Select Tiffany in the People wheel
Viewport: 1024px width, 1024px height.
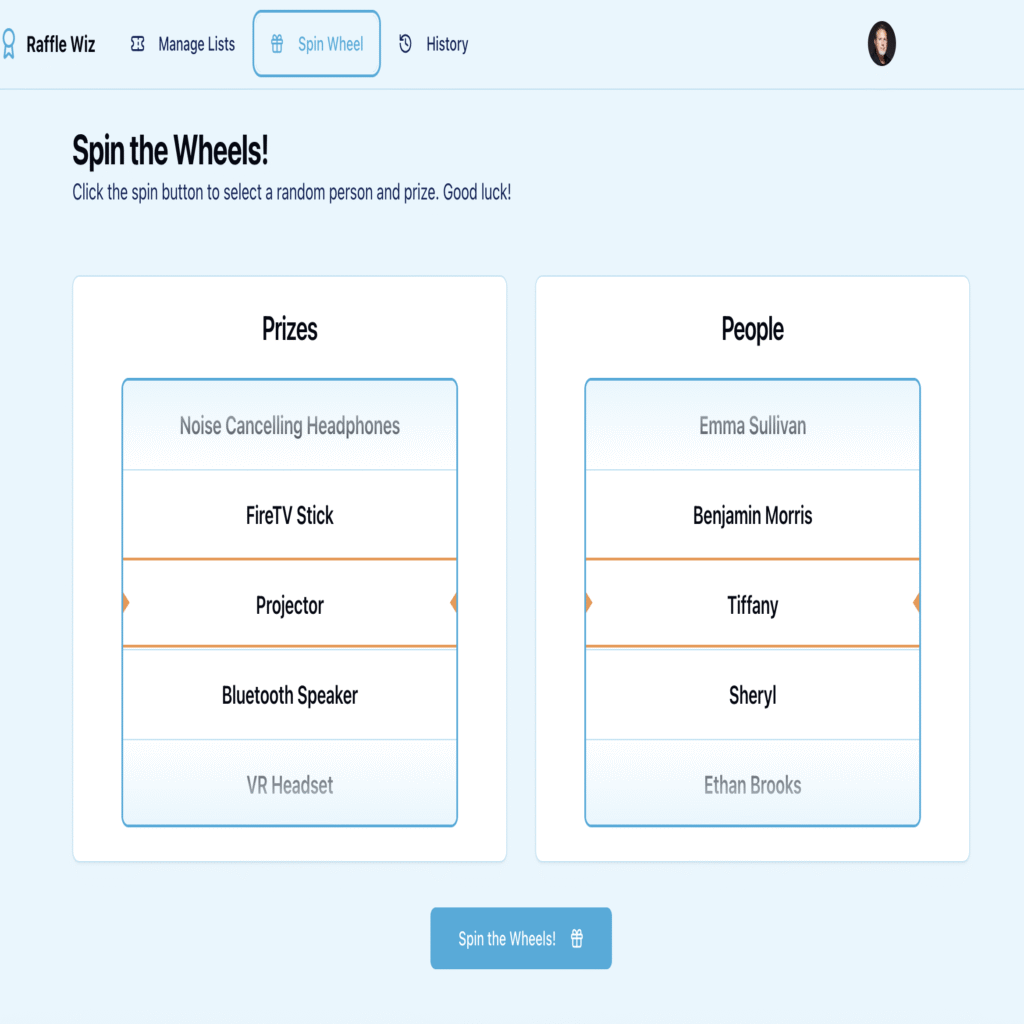[x=752, y=605]
